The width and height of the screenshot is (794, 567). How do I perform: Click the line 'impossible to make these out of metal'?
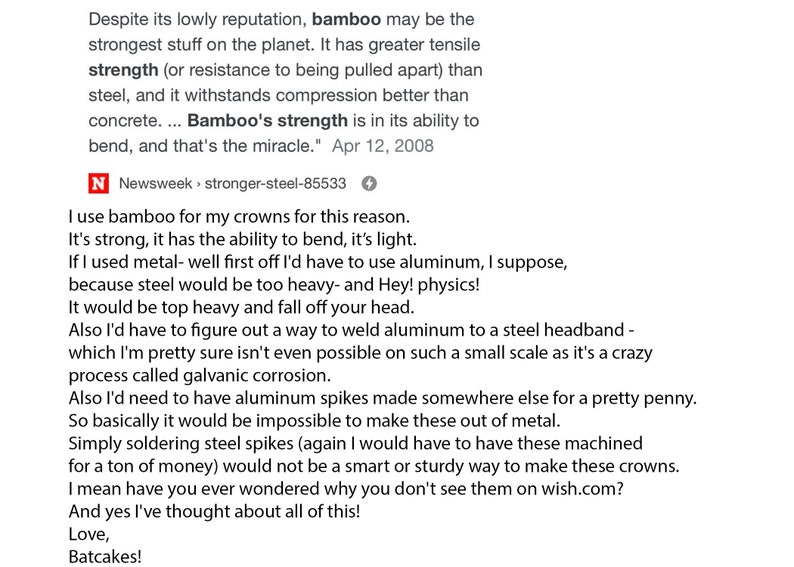(x=314, y=421)
